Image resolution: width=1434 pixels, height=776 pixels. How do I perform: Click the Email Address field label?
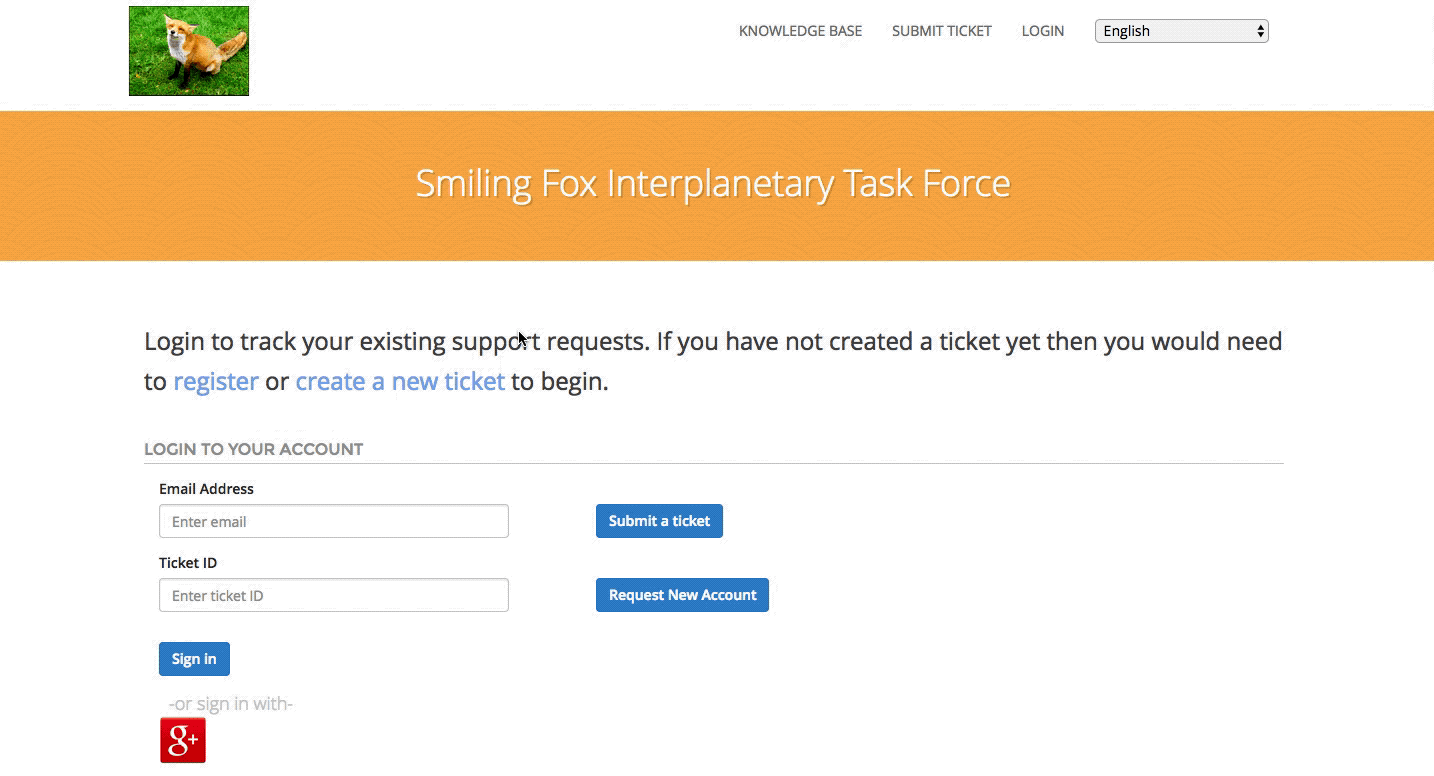coord(206,489)
